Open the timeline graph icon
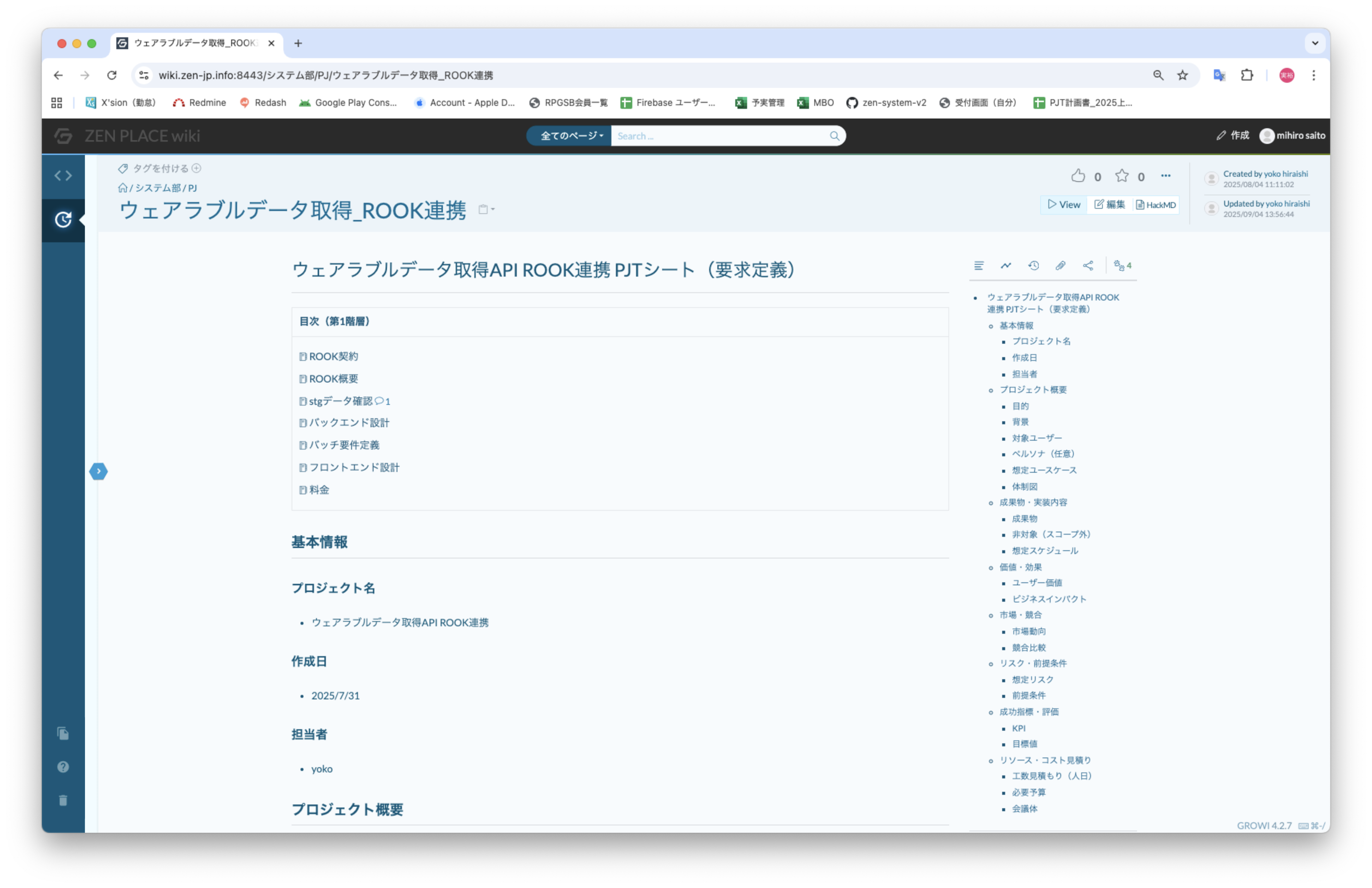The image size is (1372, 888). [x=1006, y=266]
